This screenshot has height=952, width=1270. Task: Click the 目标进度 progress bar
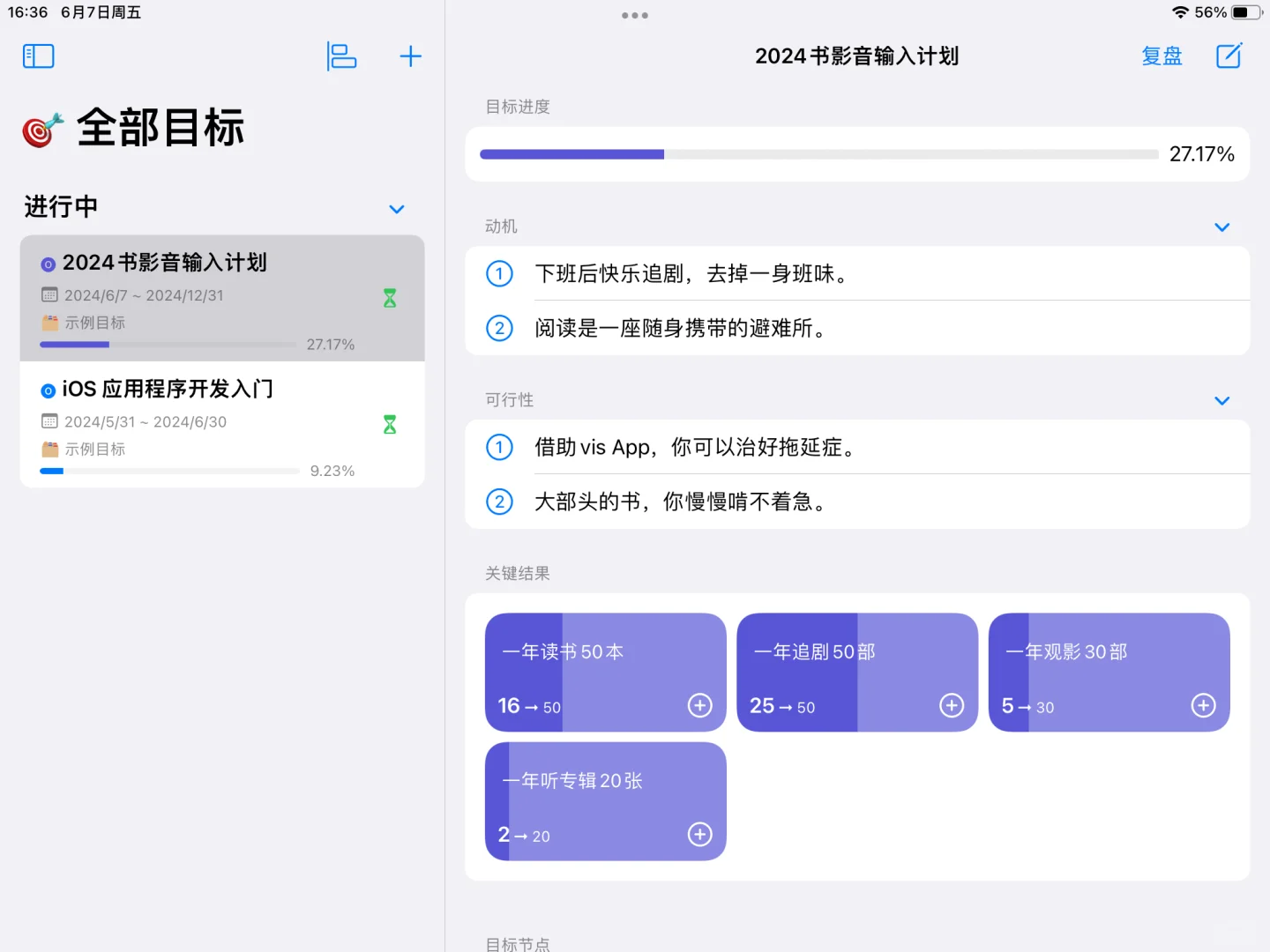pos(818,153)
